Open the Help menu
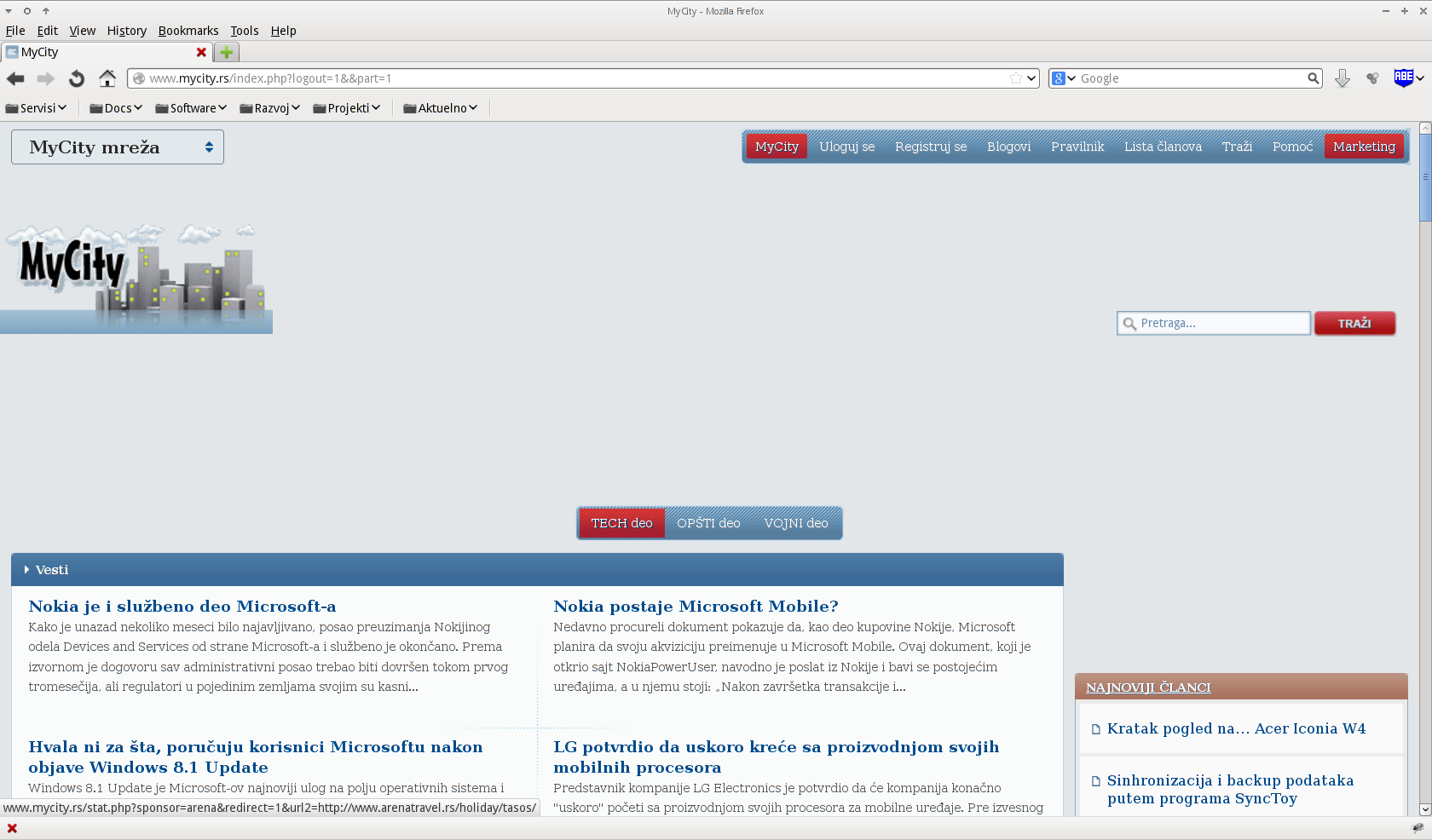 (284, 31)
